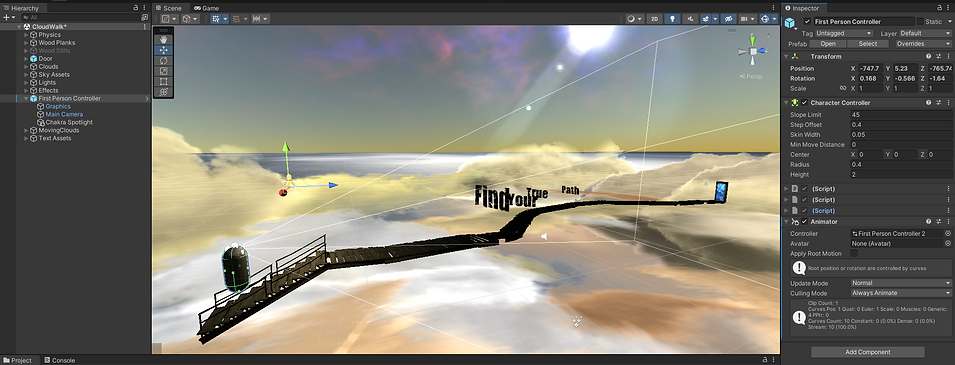
Task: Toggle the object active checkbox
Action: (x=808, y=21)
